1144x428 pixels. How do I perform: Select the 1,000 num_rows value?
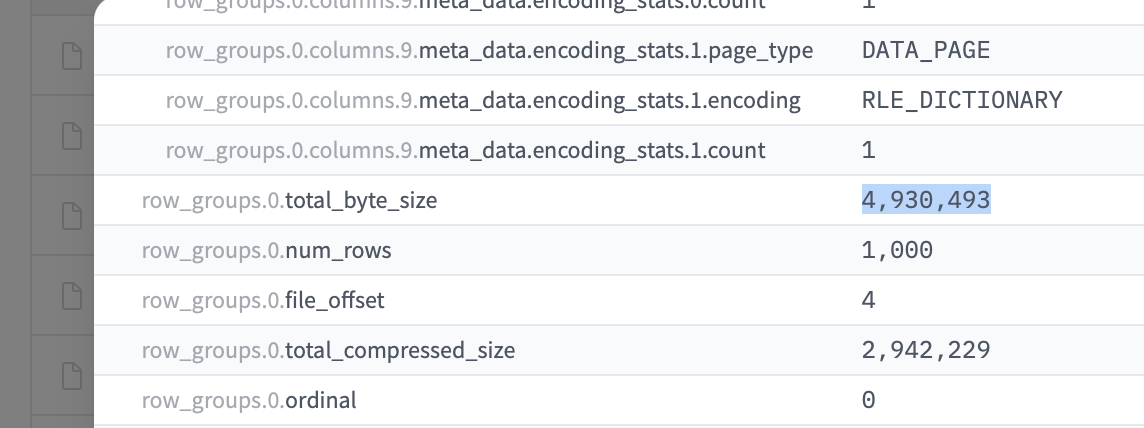(897, 250)
